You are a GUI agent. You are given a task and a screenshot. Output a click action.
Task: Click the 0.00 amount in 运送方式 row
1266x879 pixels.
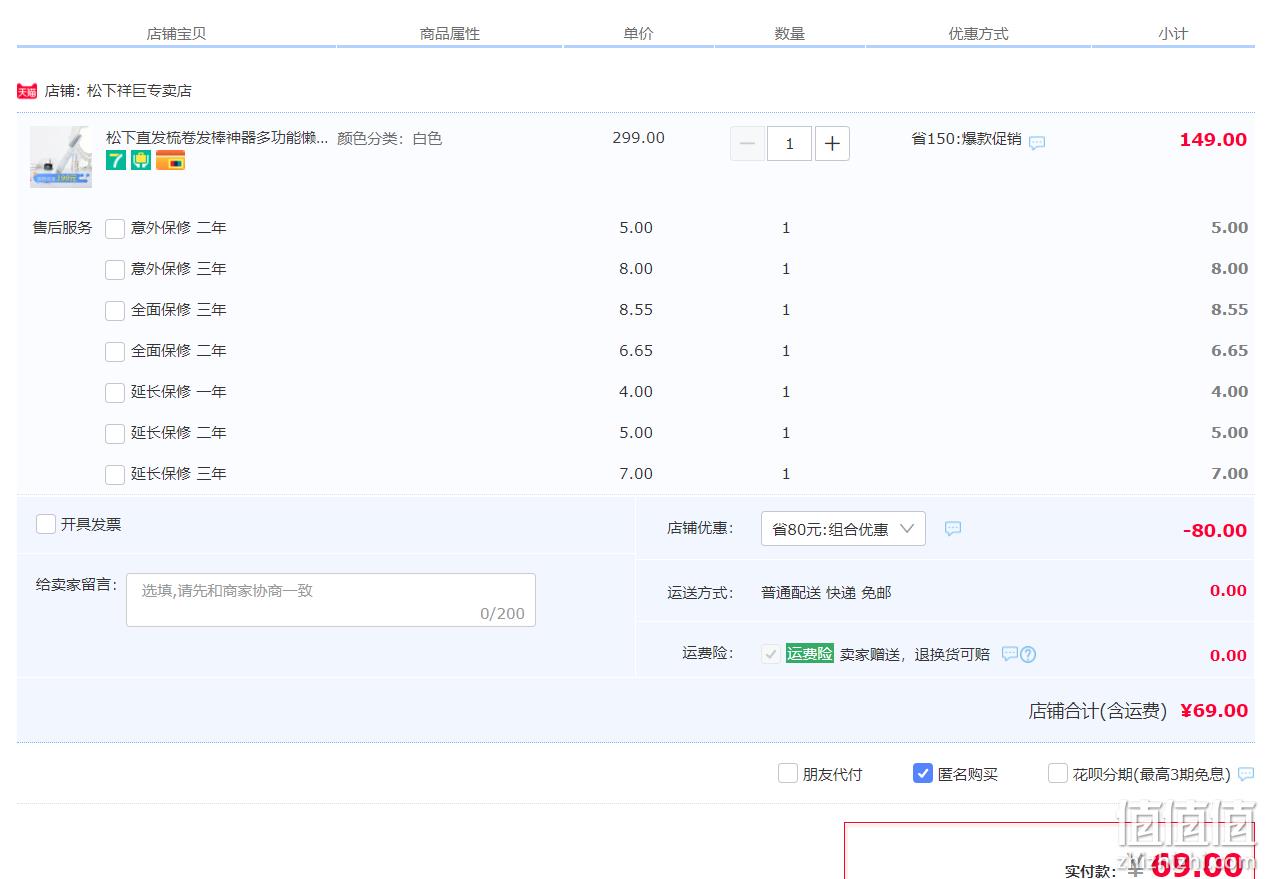[1228, 591]
